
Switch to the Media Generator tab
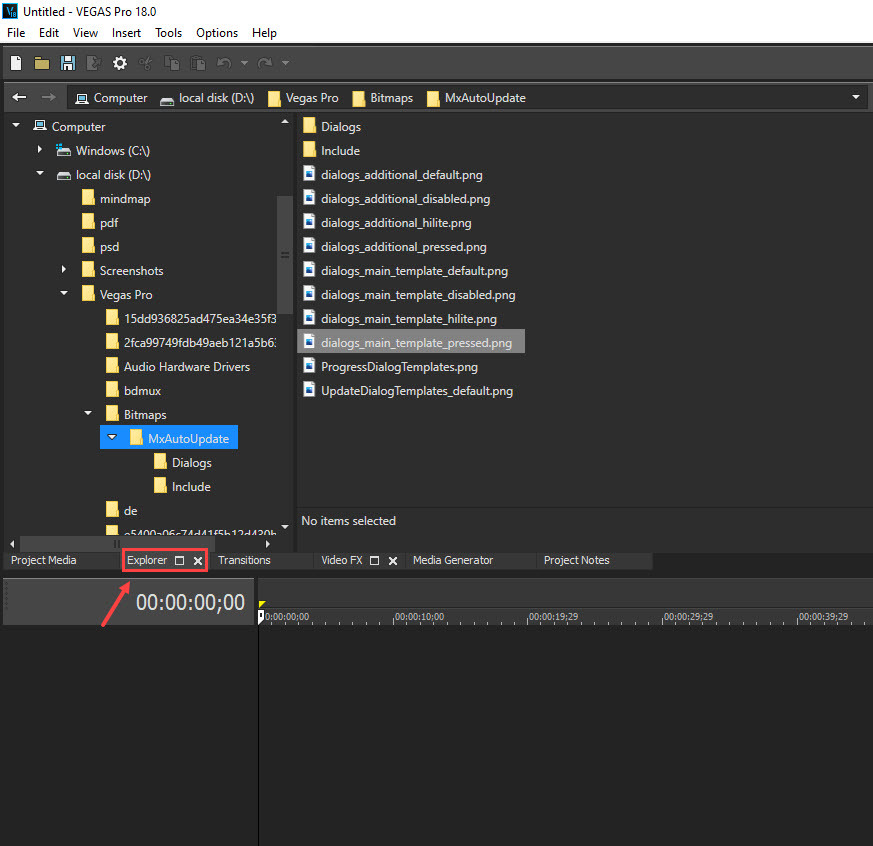(453, 560)
